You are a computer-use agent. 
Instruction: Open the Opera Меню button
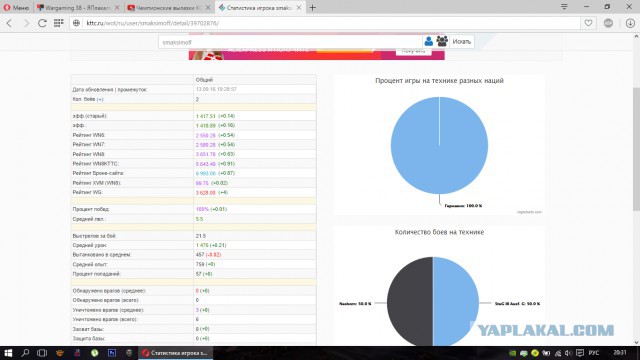coord(16,7)
